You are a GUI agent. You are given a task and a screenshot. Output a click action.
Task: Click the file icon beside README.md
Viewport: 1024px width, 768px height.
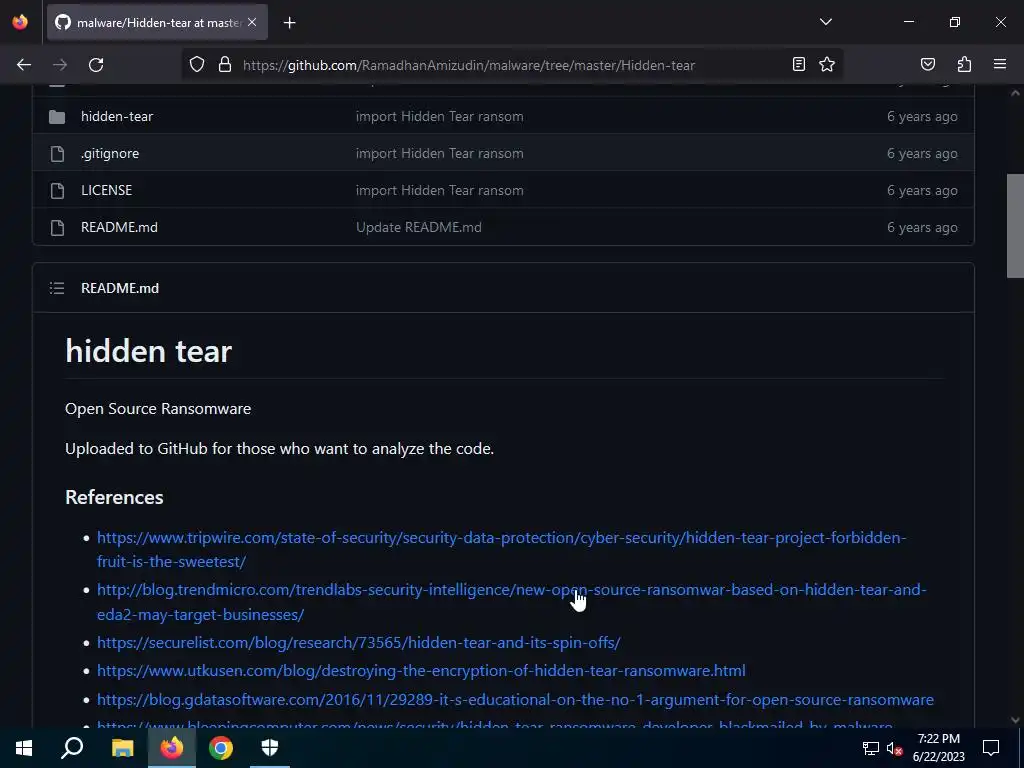(57, 227)
